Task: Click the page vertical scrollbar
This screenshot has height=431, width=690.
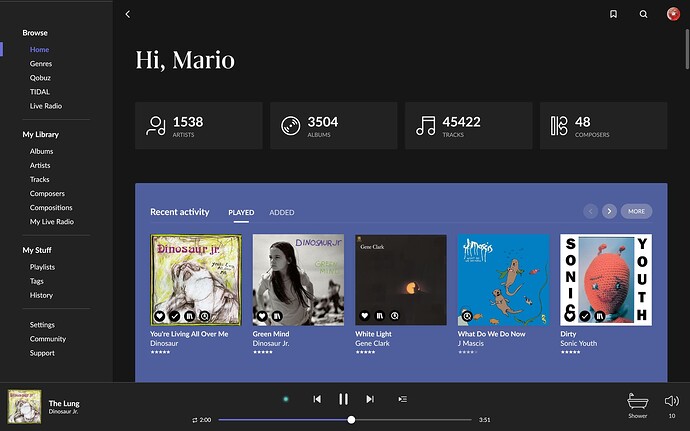Action: [x=687, y=49]
